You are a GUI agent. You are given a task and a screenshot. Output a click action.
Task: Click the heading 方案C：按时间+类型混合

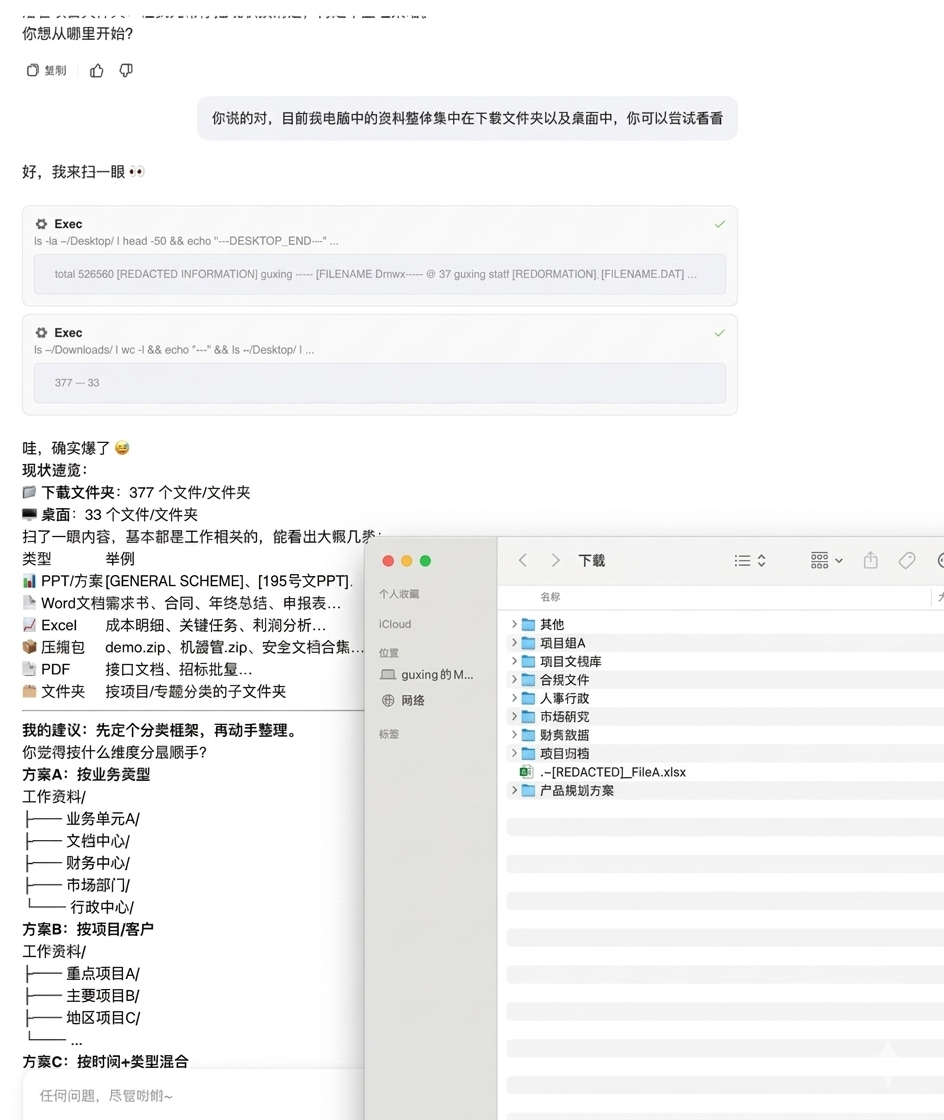[x=106, y=1061]
